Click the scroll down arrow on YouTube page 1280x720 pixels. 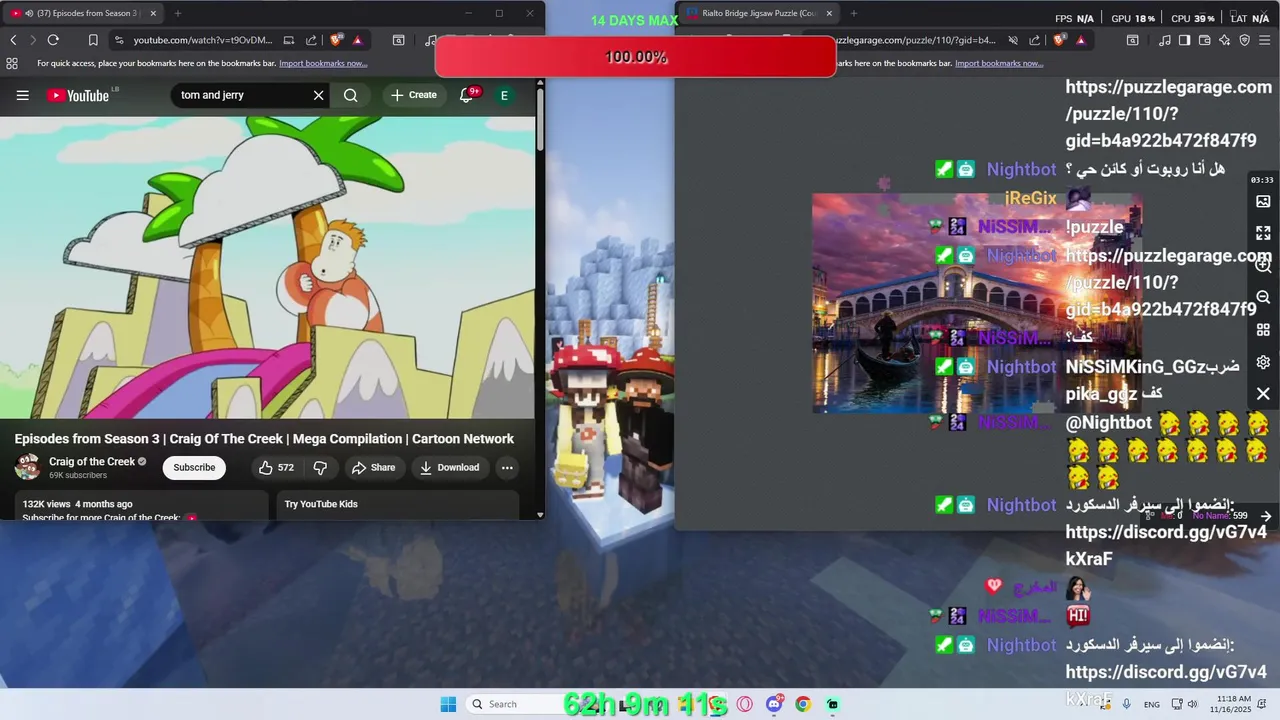[x=540, y=514]
